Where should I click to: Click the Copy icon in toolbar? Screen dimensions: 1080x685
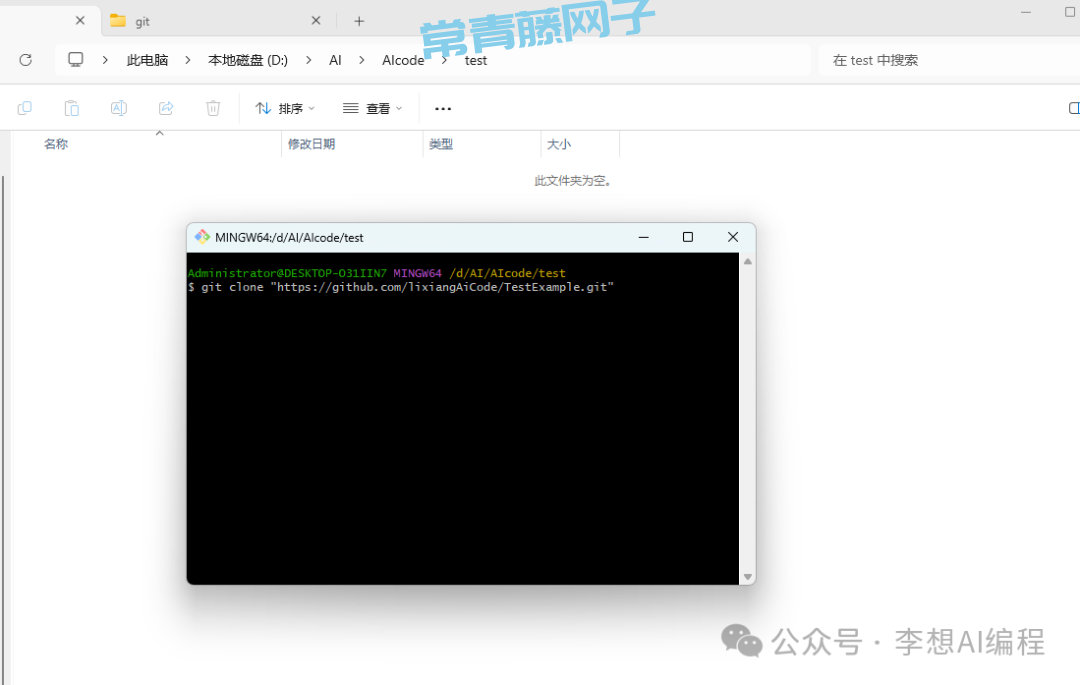25,108
